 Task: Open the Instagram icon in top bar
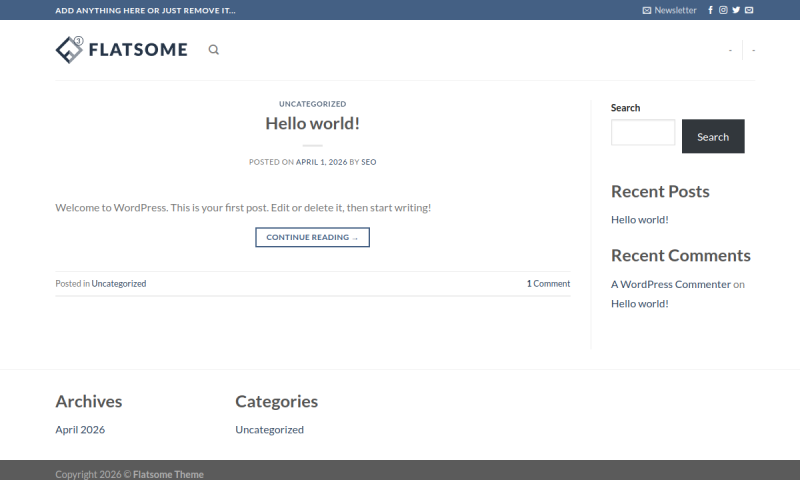(723, 10)
